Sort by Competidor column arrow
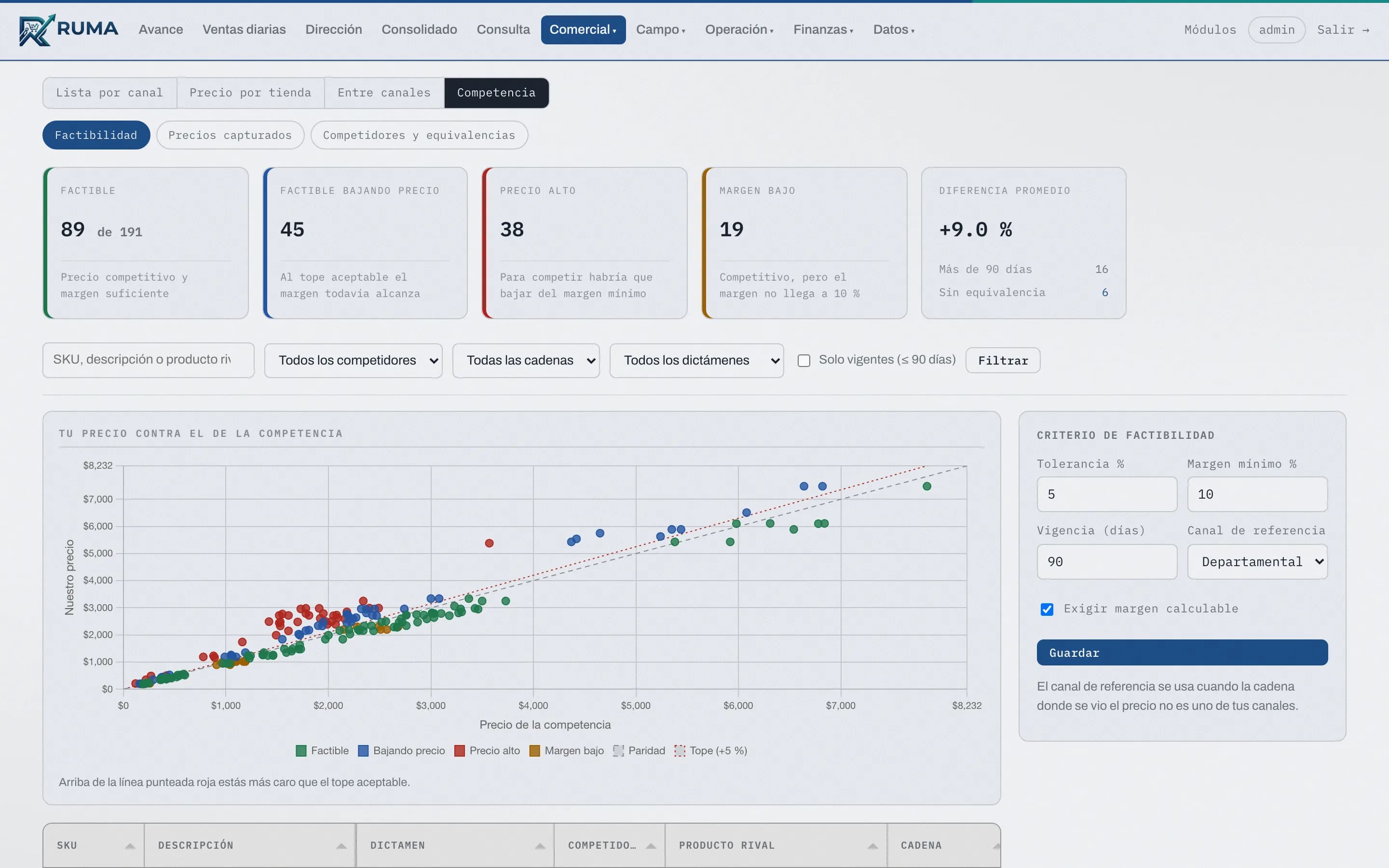 coord(651,846)
